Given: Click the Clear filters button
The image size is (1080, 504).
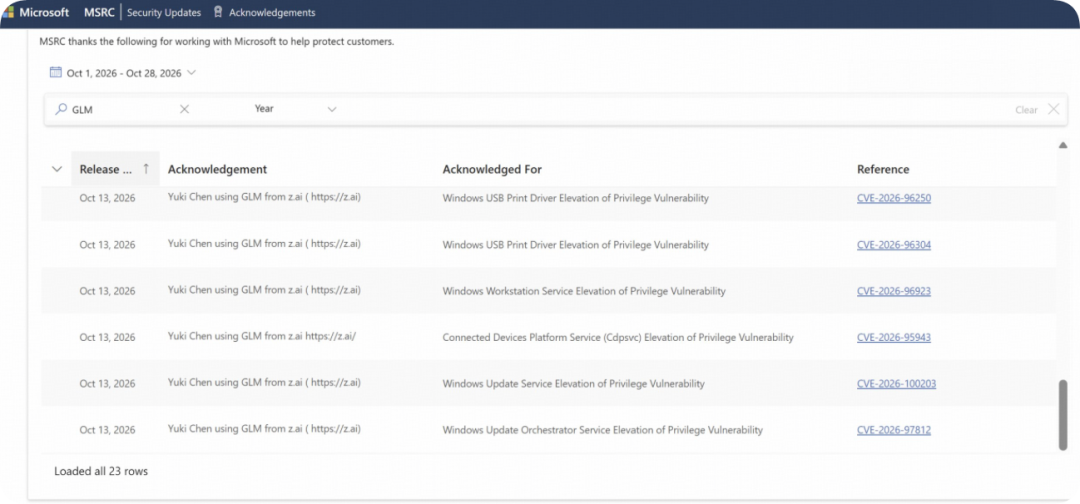Looking at the screenshot, I should 1026,109.
